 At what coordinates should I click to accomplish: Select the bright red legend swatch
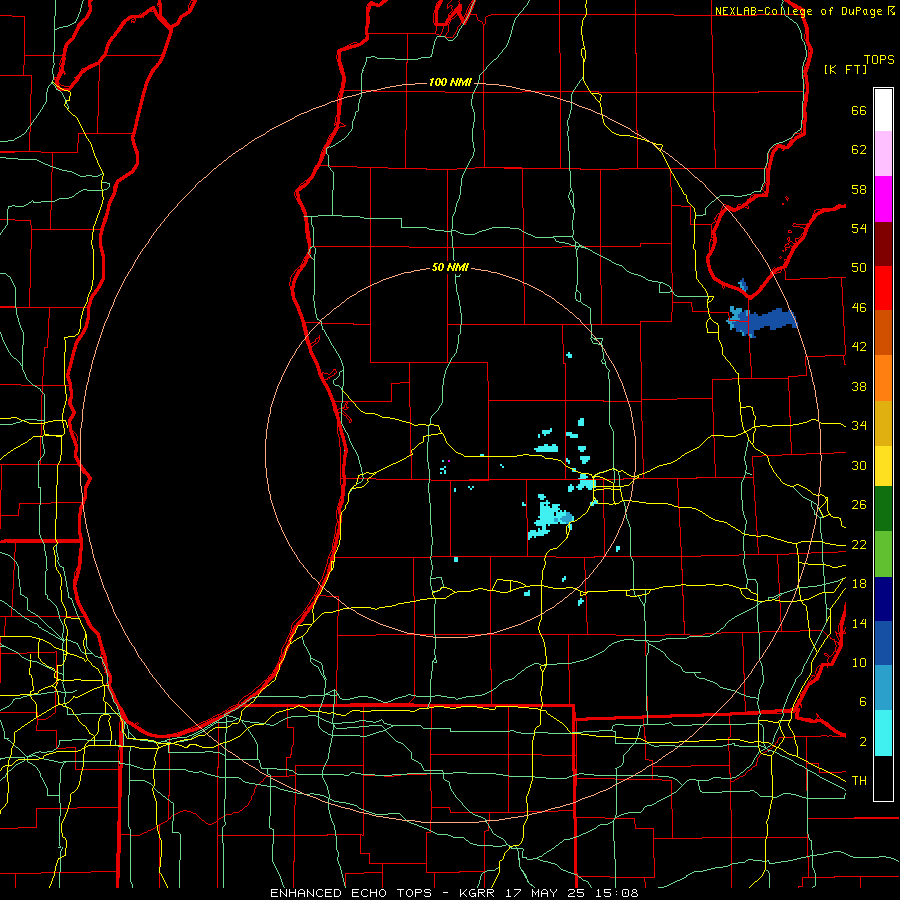click(883, 288)
